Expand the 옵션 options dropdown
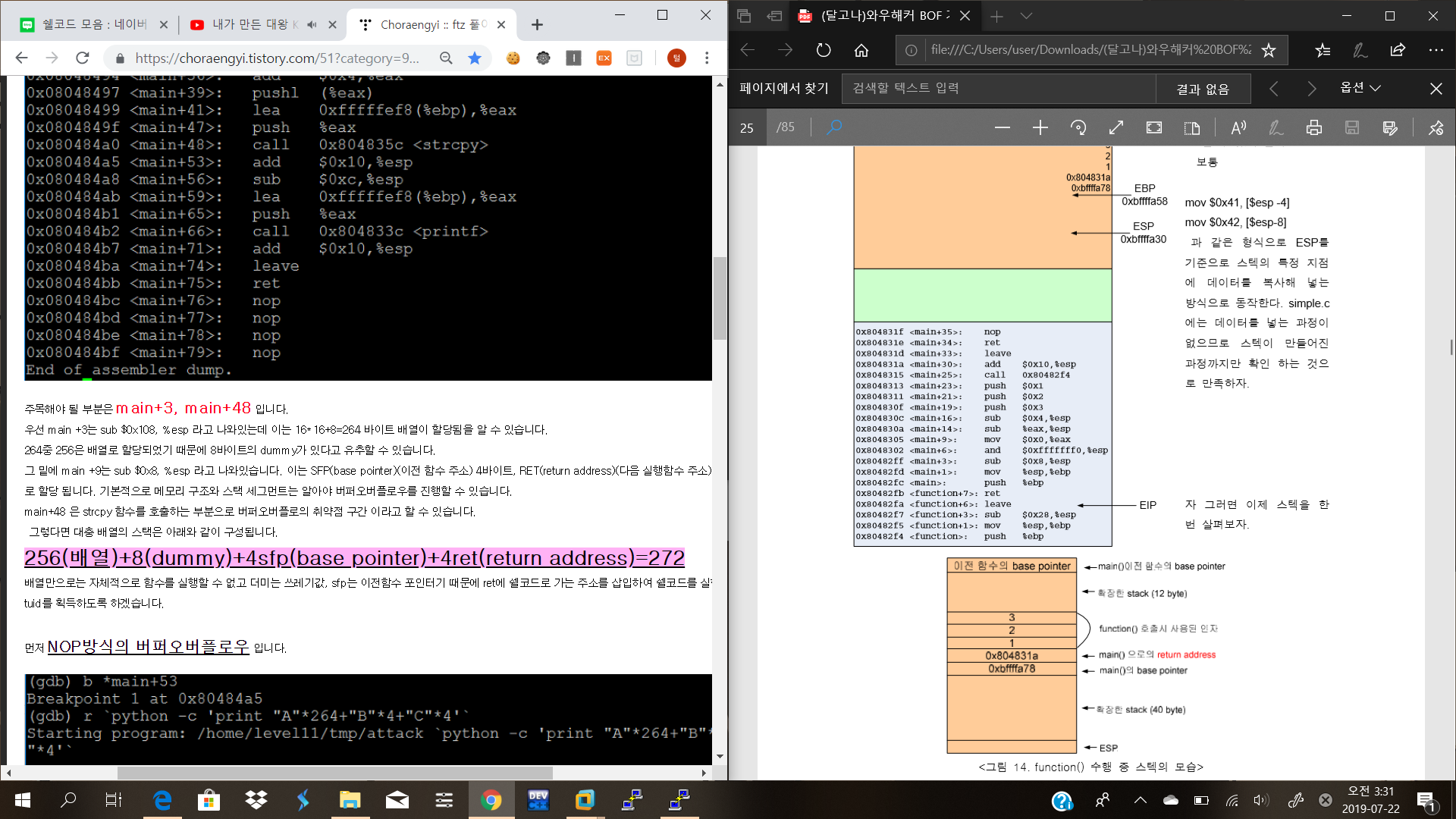Image resolution: width=1456 pixels, height=819 pixels. (x=1360, y=88)
